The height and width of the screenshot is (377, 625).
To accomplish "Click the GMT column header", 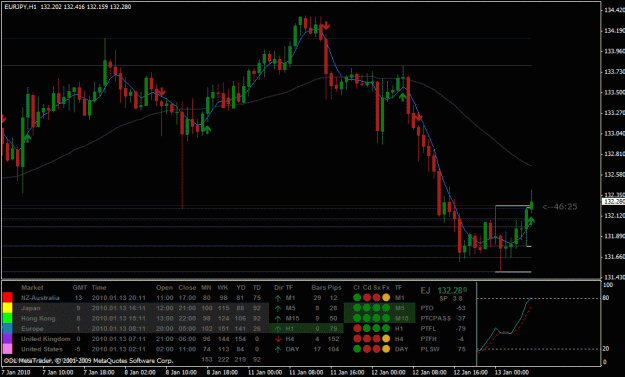I will pyautogui.click(x=80, y=287).
